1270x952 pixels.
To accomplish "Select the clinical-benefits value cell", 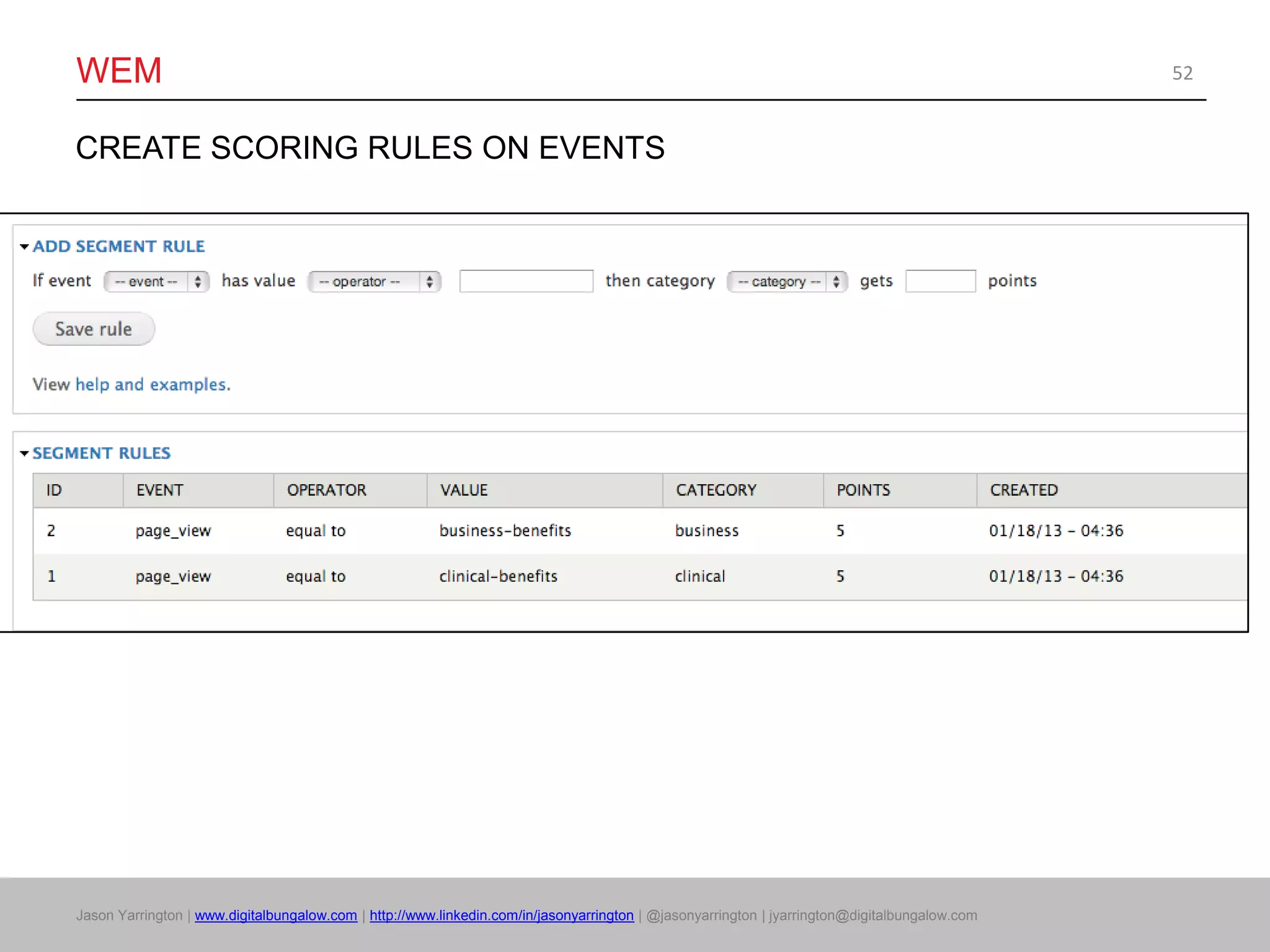I will coord(498,576).
